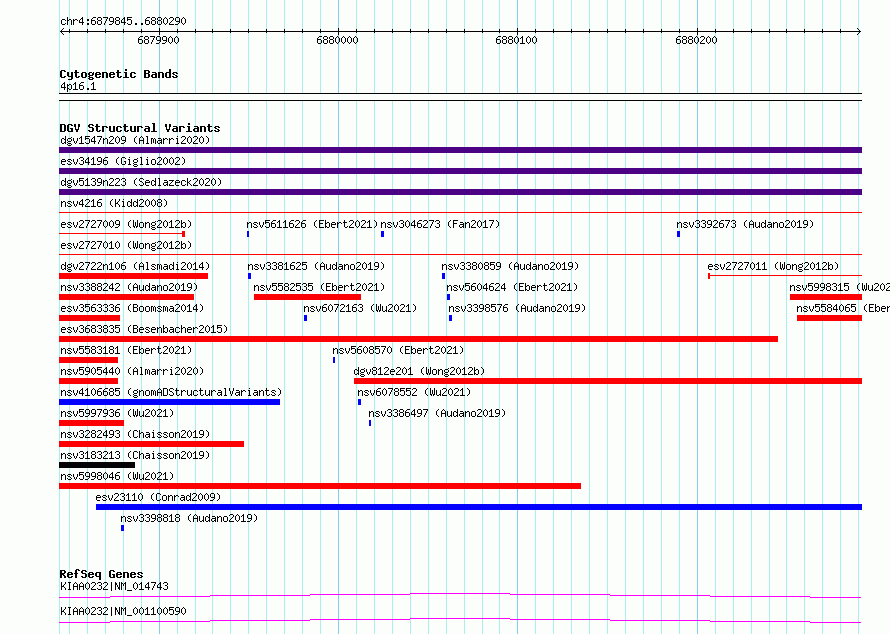This screenshot has height=634, width=890.
Task: Click the red bar under nsv5998046
Action: click(320, 486)
